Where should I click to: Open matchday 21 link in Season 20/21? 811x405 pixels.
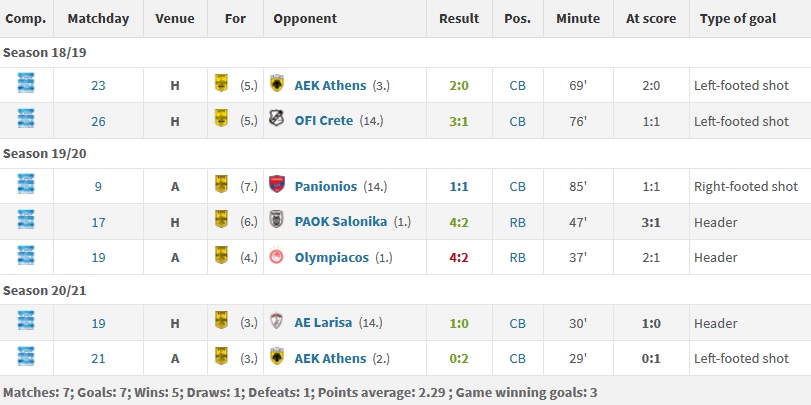(x=98, y=358)
